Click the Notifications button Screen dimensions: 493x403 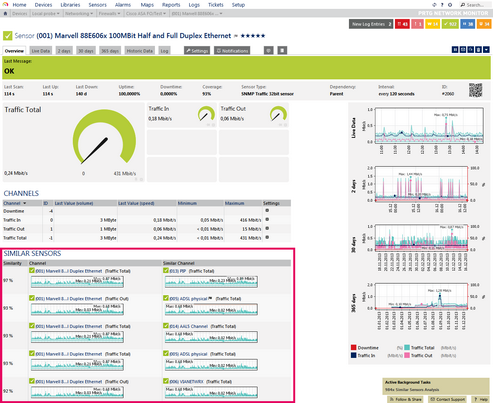tap(232, 51)
